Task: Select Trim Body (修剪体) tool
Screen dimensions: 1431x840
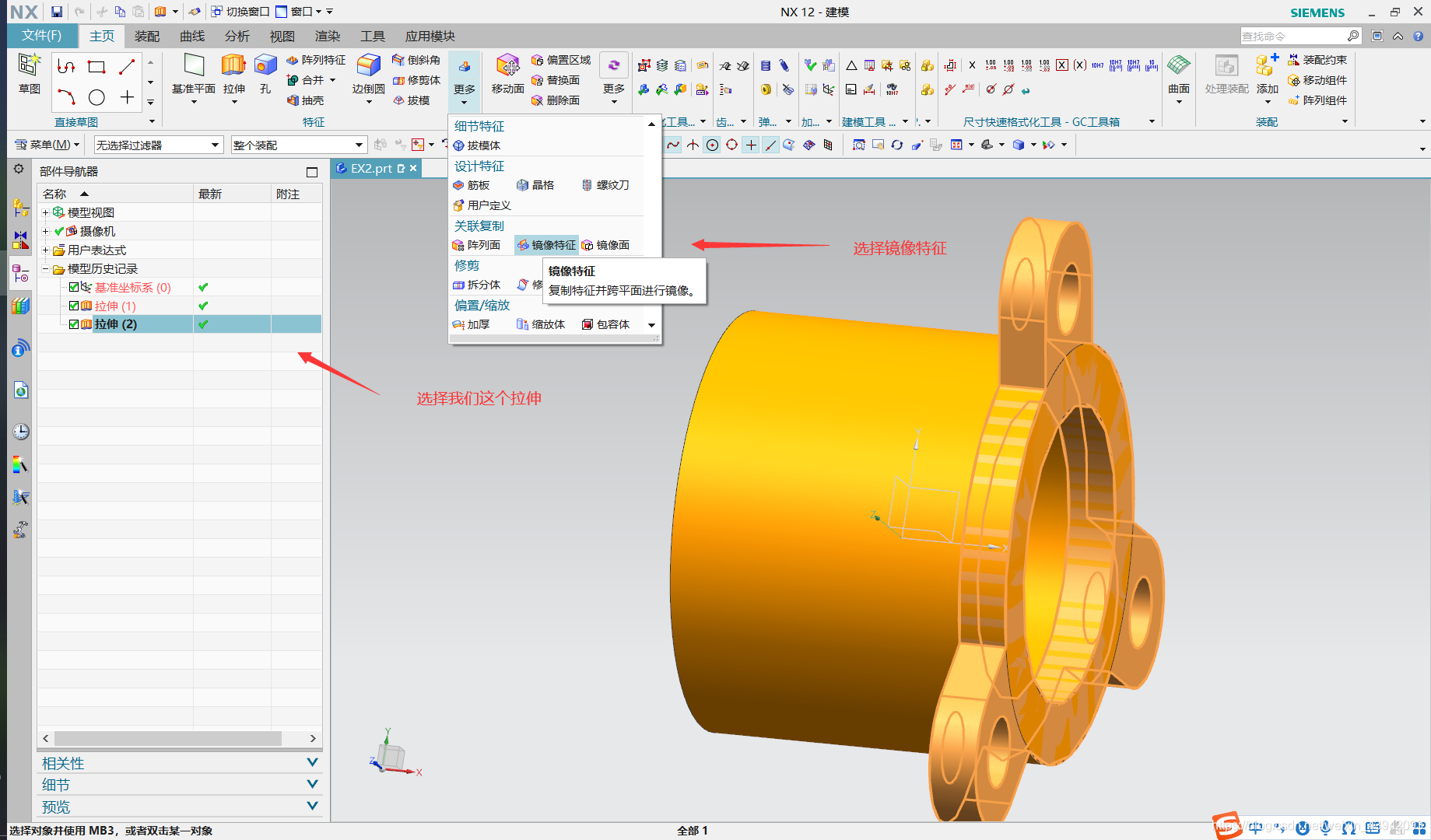Action: pyautogui.click(x=416, y=80)
